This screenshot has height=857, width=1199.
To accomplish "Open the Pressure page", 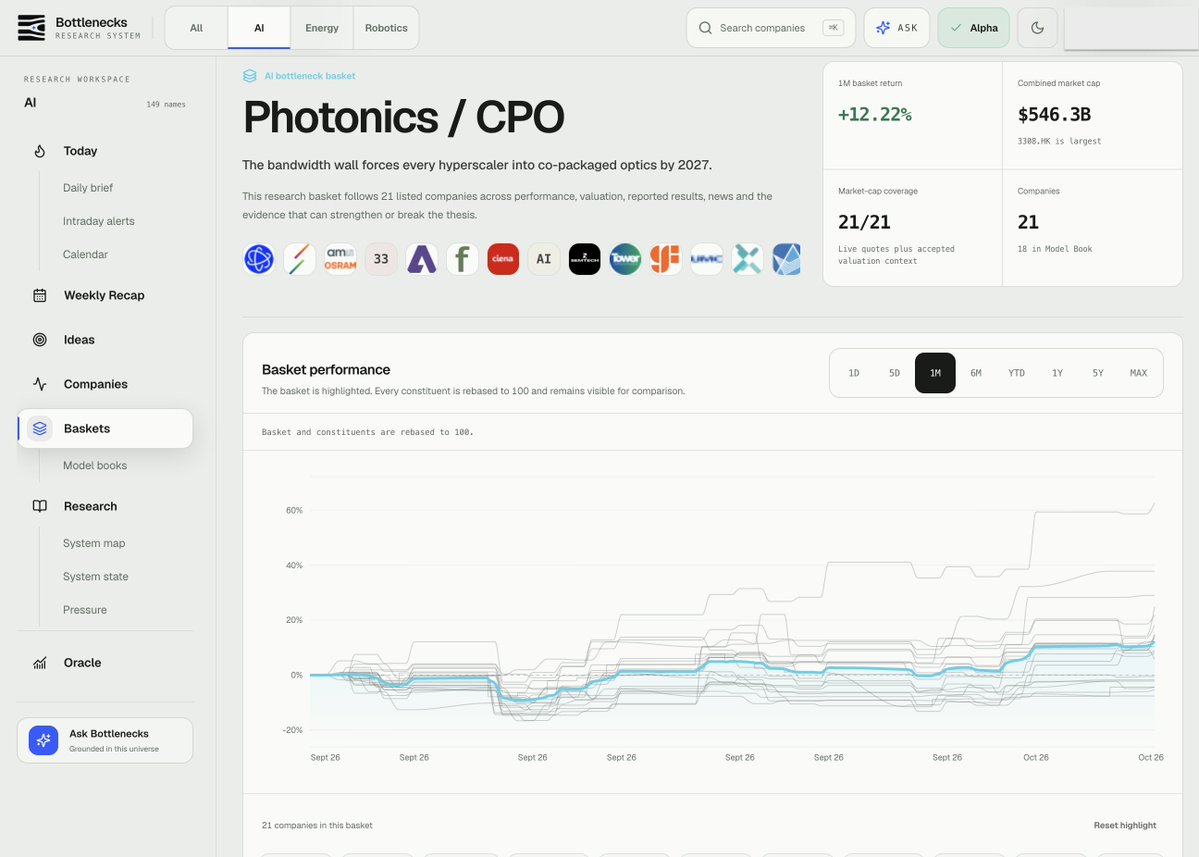I will tap(85, 610).
